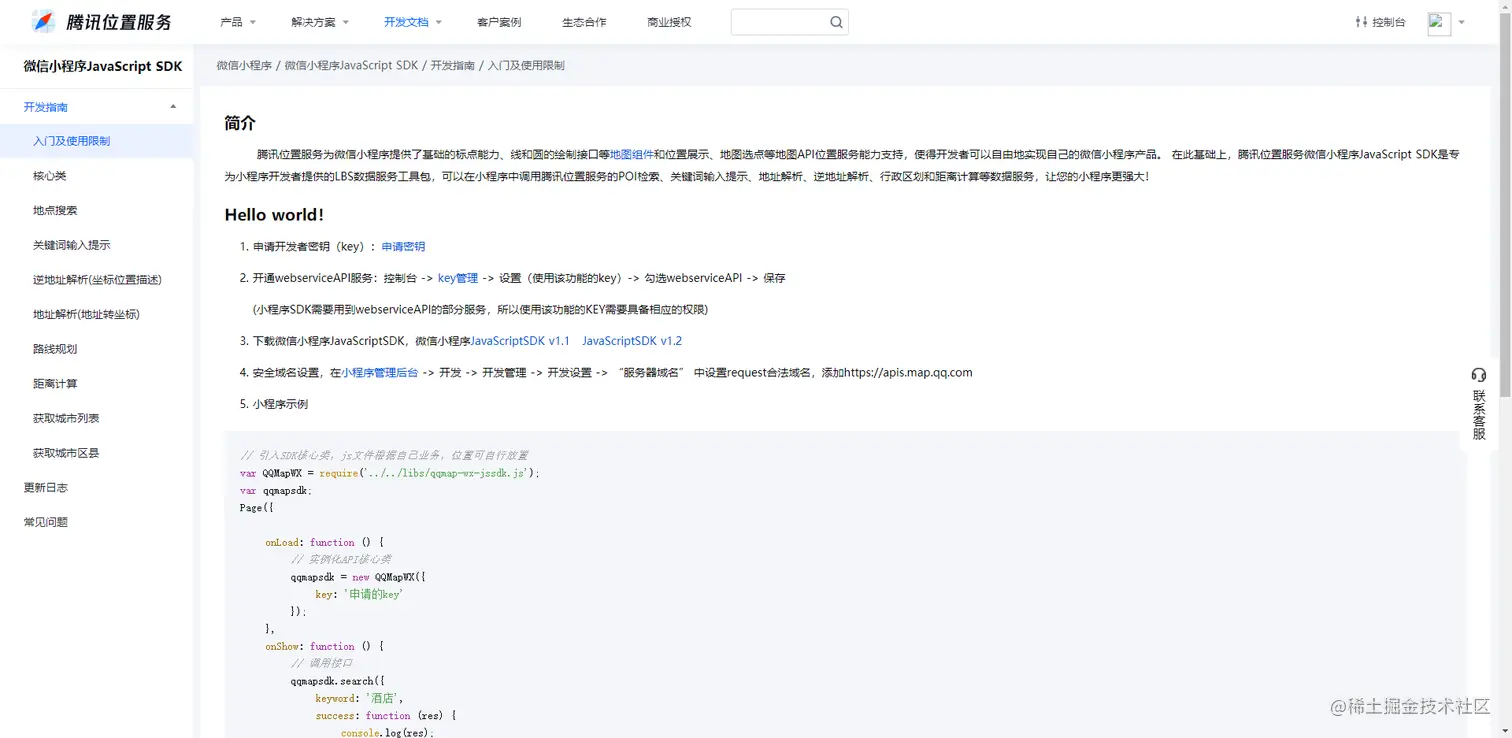Click the search magnifier icon
The image size is (1512, 738).
tap(836, 22)
